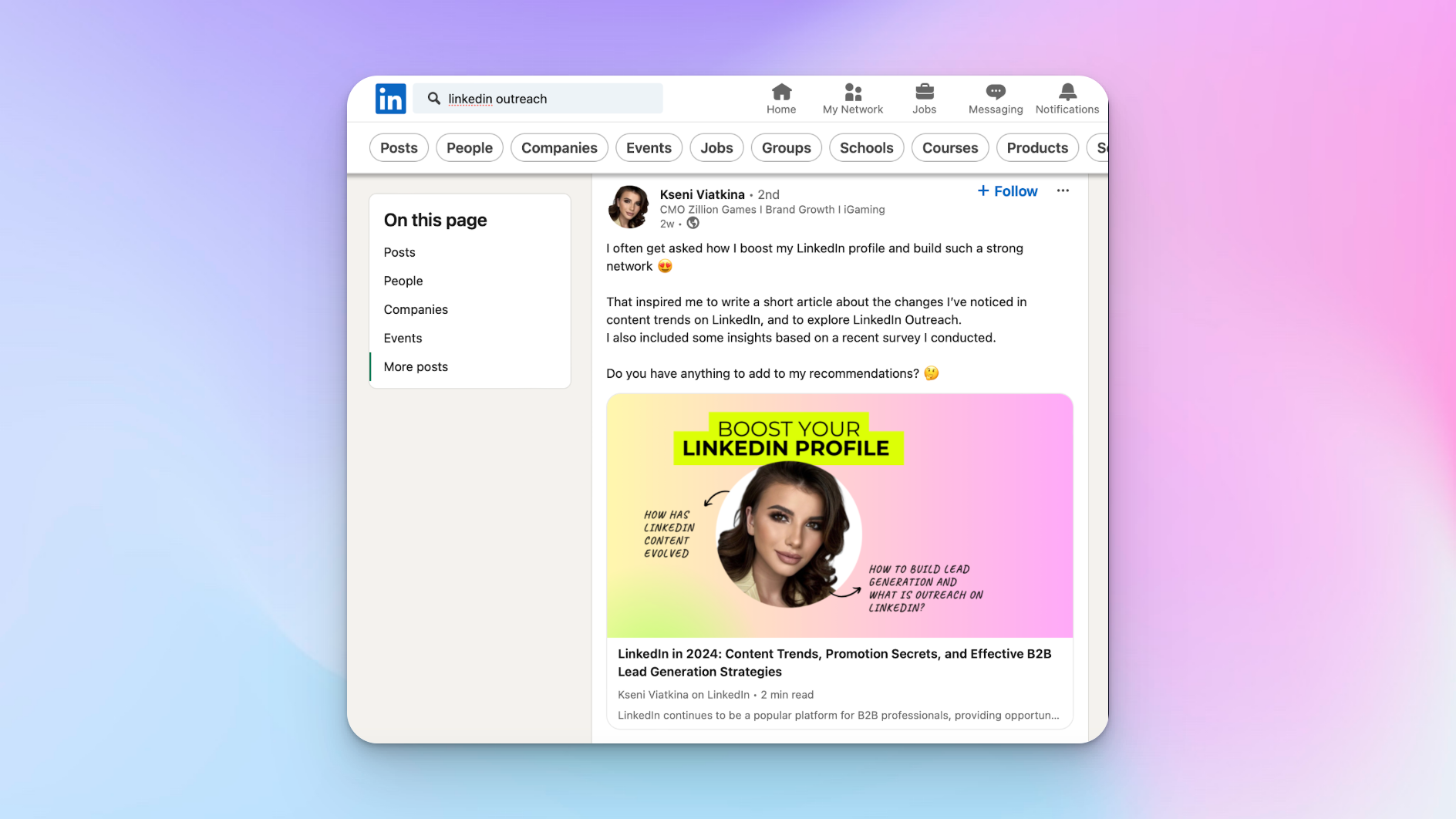This screenshot has height=819, width=1456.
Task: Click the search magnifier icon
Action: click(x=434, y=99)
